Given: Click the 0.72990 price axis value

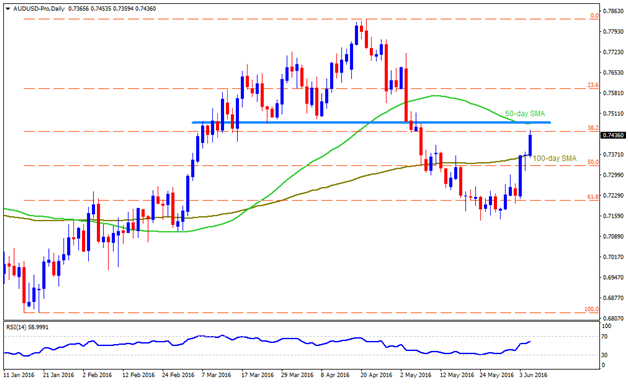Looking at the screenshot, I should [614, 175].
